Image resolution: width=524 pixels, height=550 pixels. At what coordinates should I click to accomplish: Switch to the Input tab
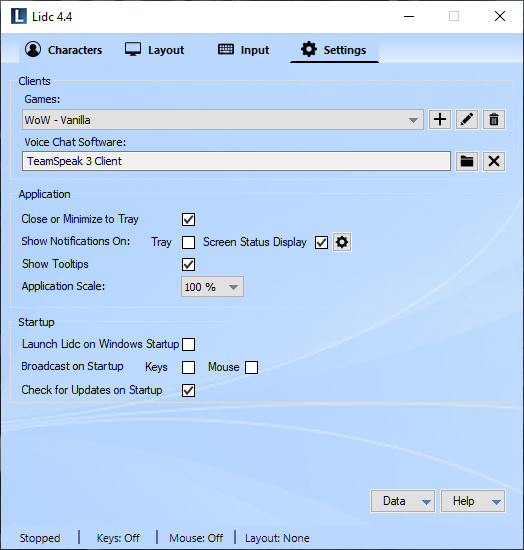point(243,50)
